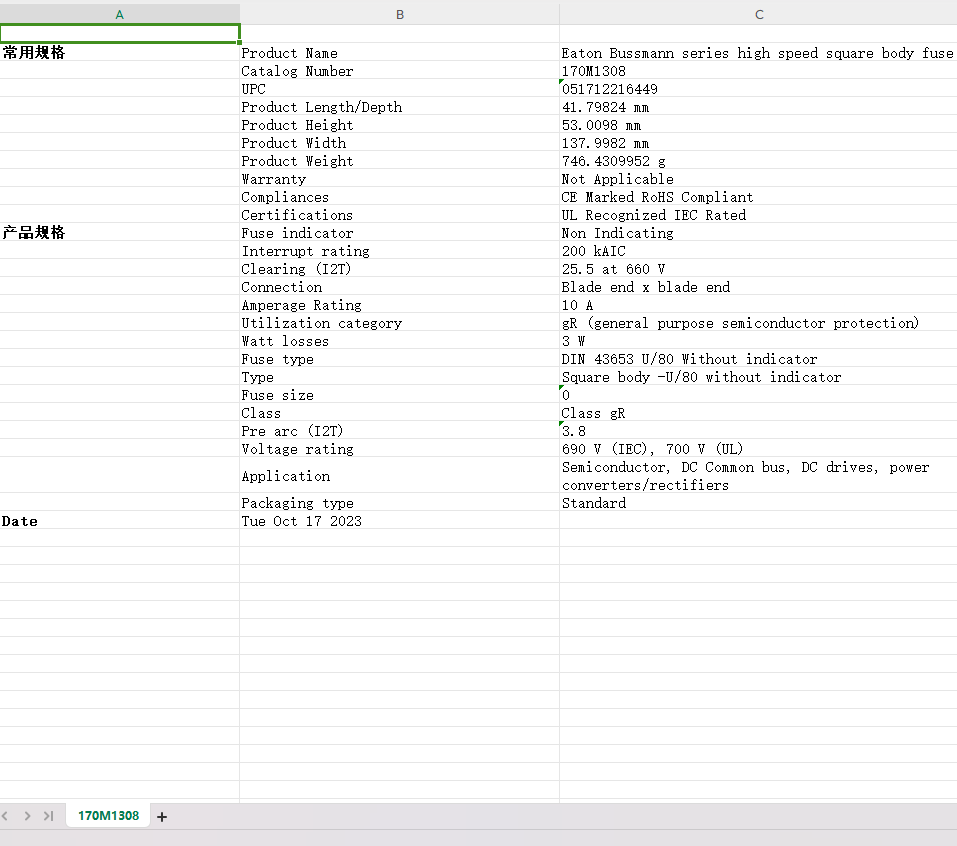The image size is (957, 846).
Task: Select the product name value starting 'Eaton Bussmann'
Action: tap(758, 52)
